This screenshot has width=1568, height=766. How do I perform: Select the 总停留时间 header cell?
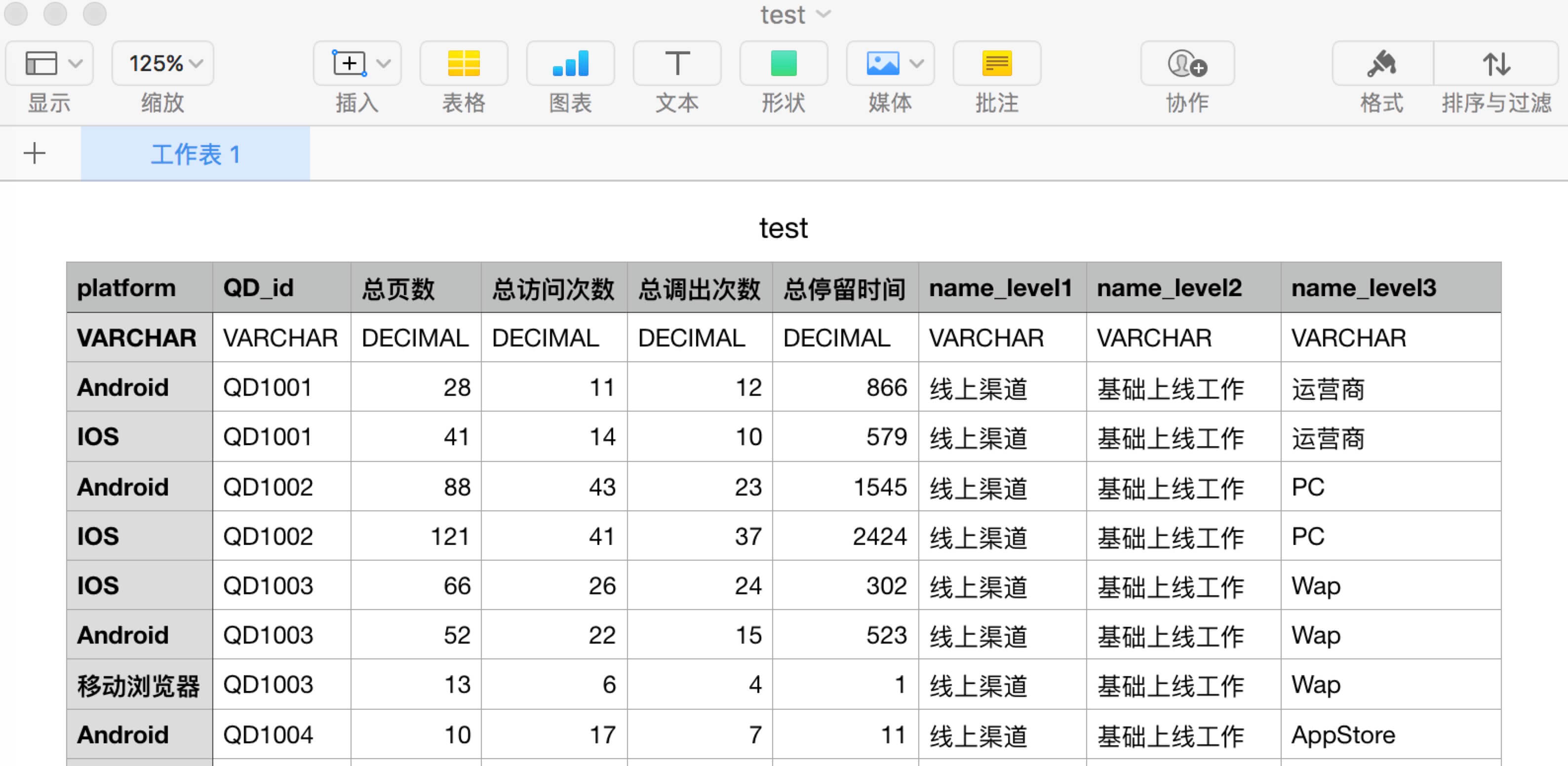844,288
